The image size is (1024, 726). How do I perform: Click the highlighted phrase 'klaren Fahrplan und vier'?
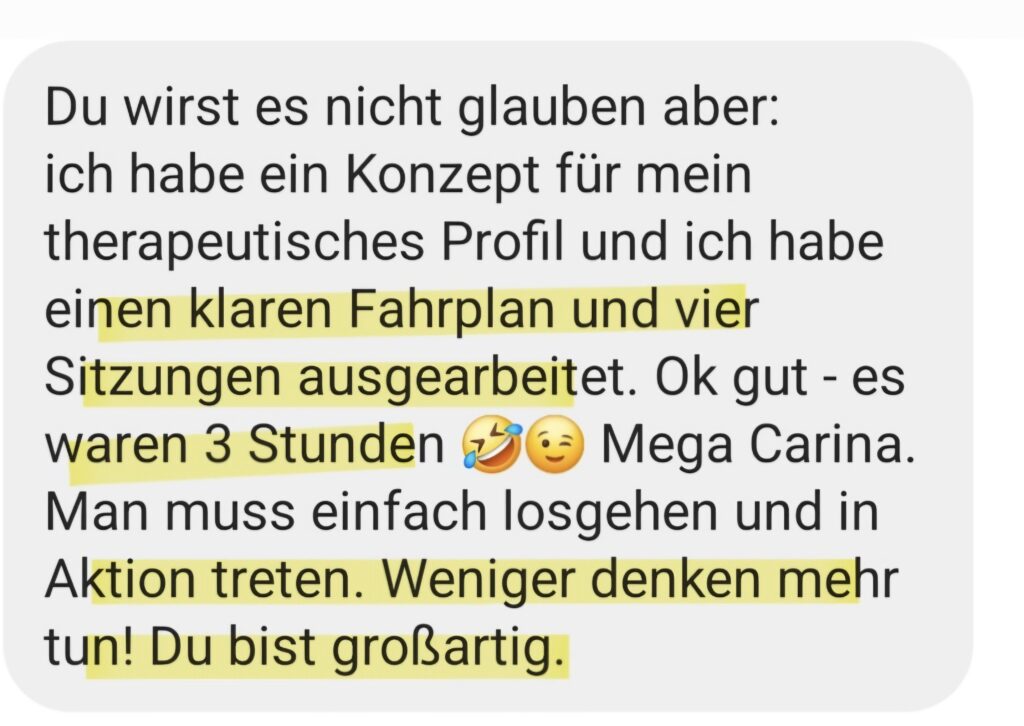click(x=473, y=310)
